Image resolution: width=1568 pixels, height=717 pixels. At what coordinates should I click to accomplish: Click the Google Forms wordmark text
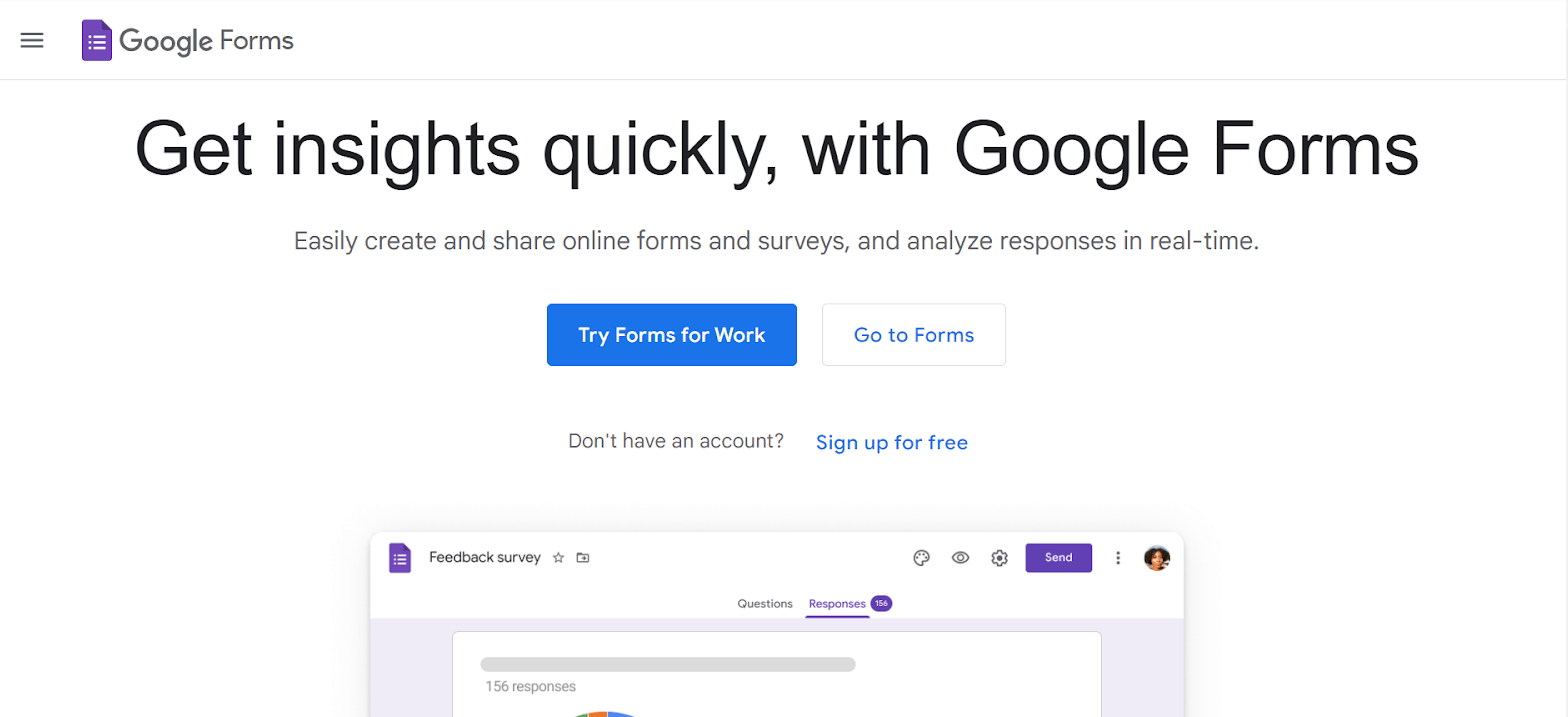pyautogui.click(x=206, y=41)
